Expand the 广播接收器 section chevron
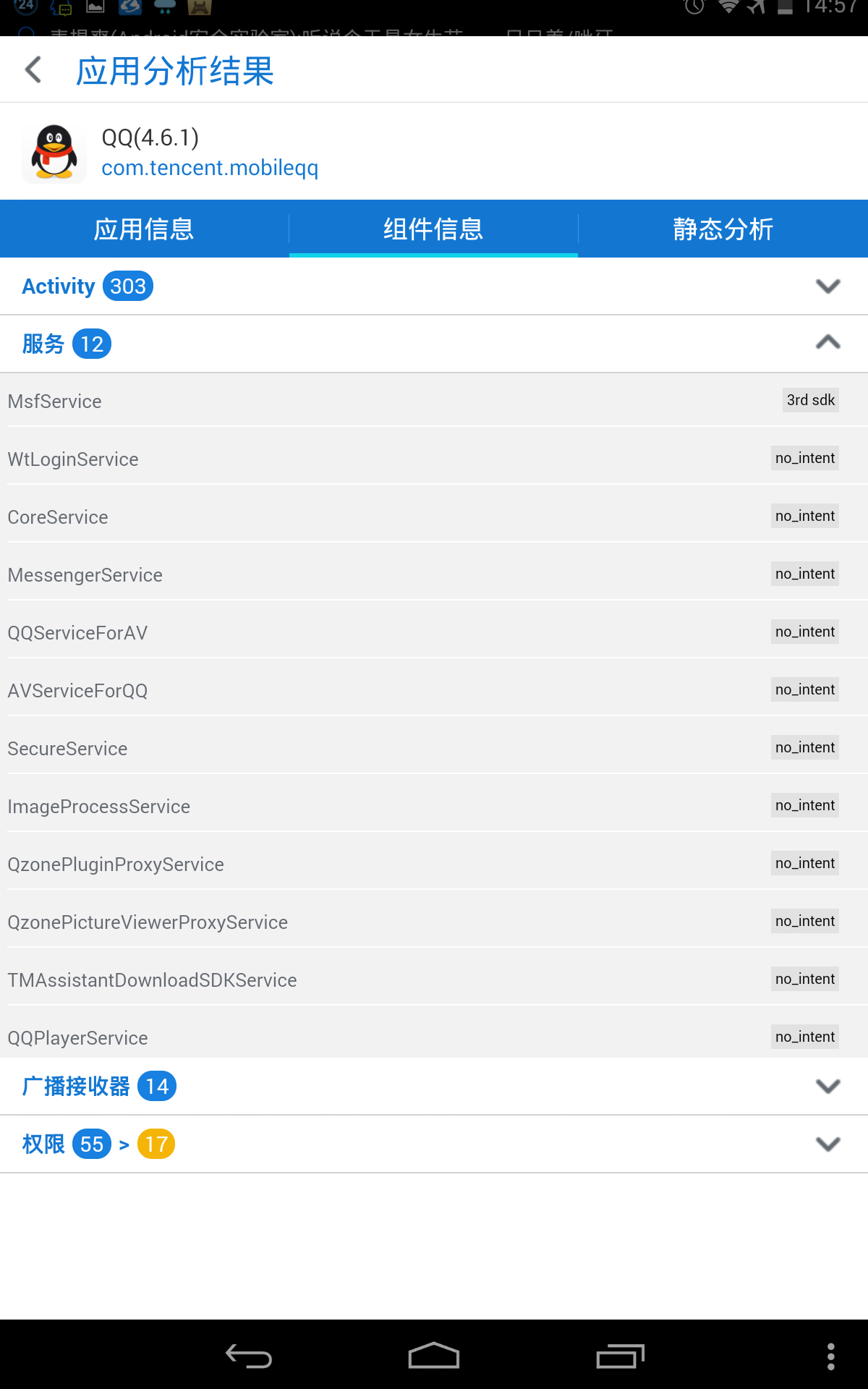The height and width of the screenshot is (1389, 868). point(828,1087)
